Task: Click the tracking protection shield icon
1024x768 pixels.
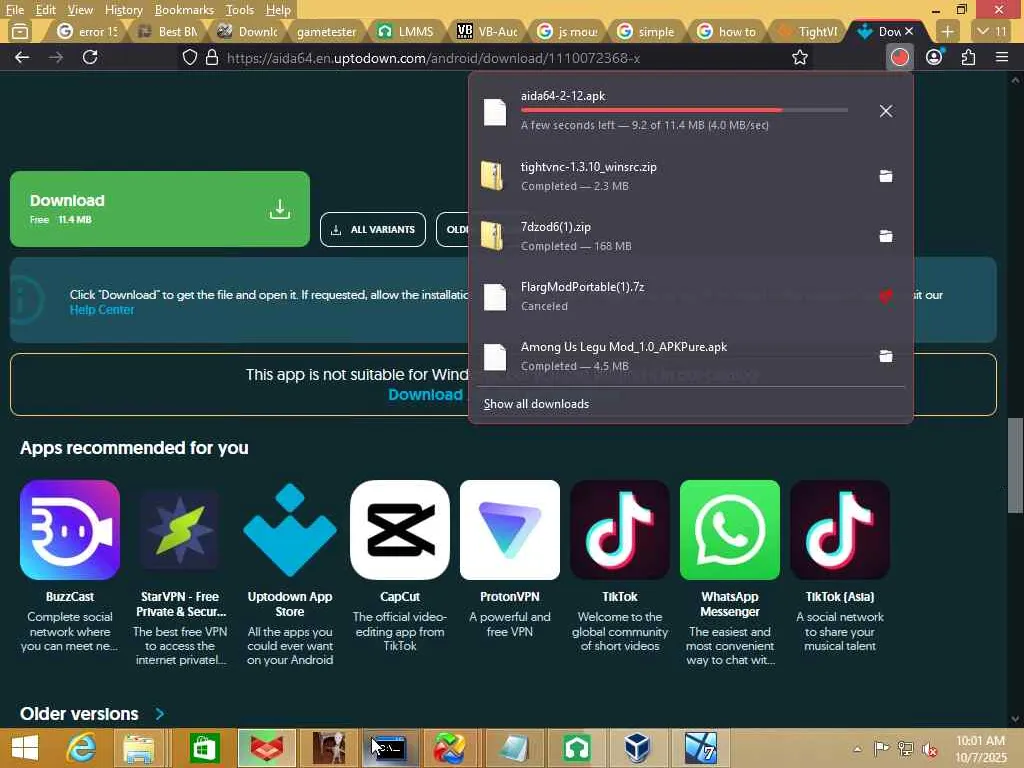Action: pos(189,57)
